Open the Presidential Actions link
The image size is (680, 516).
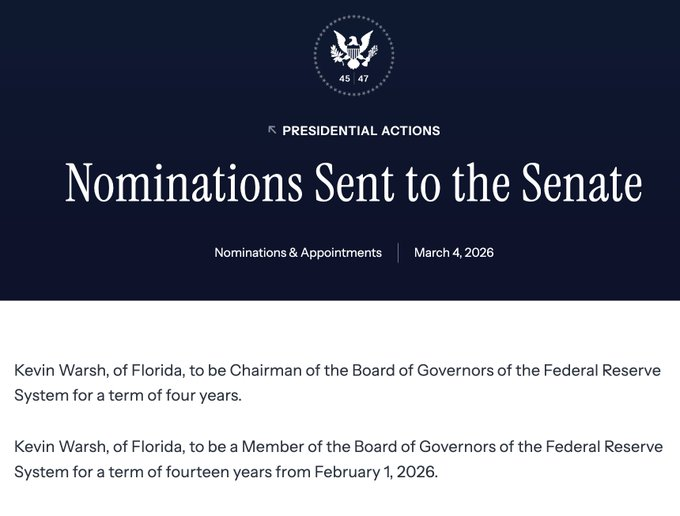[x=361, y=130]
